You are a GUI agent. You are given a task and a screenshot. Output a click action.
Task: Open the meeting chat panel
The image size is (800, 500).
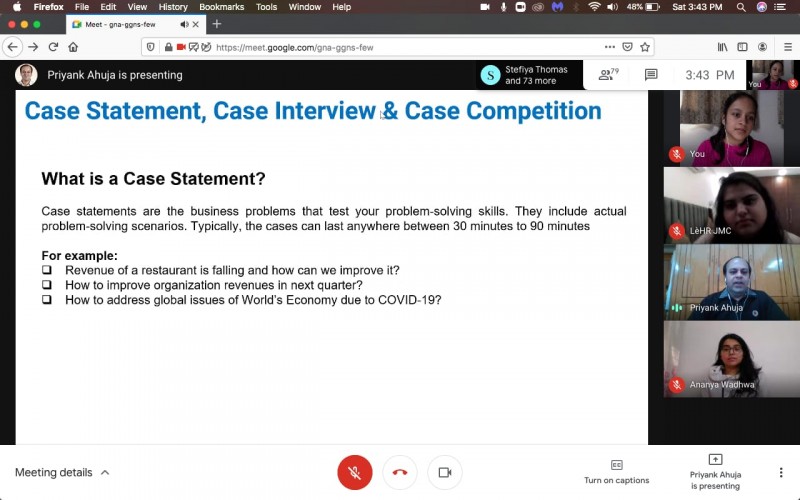coord(651,75)
